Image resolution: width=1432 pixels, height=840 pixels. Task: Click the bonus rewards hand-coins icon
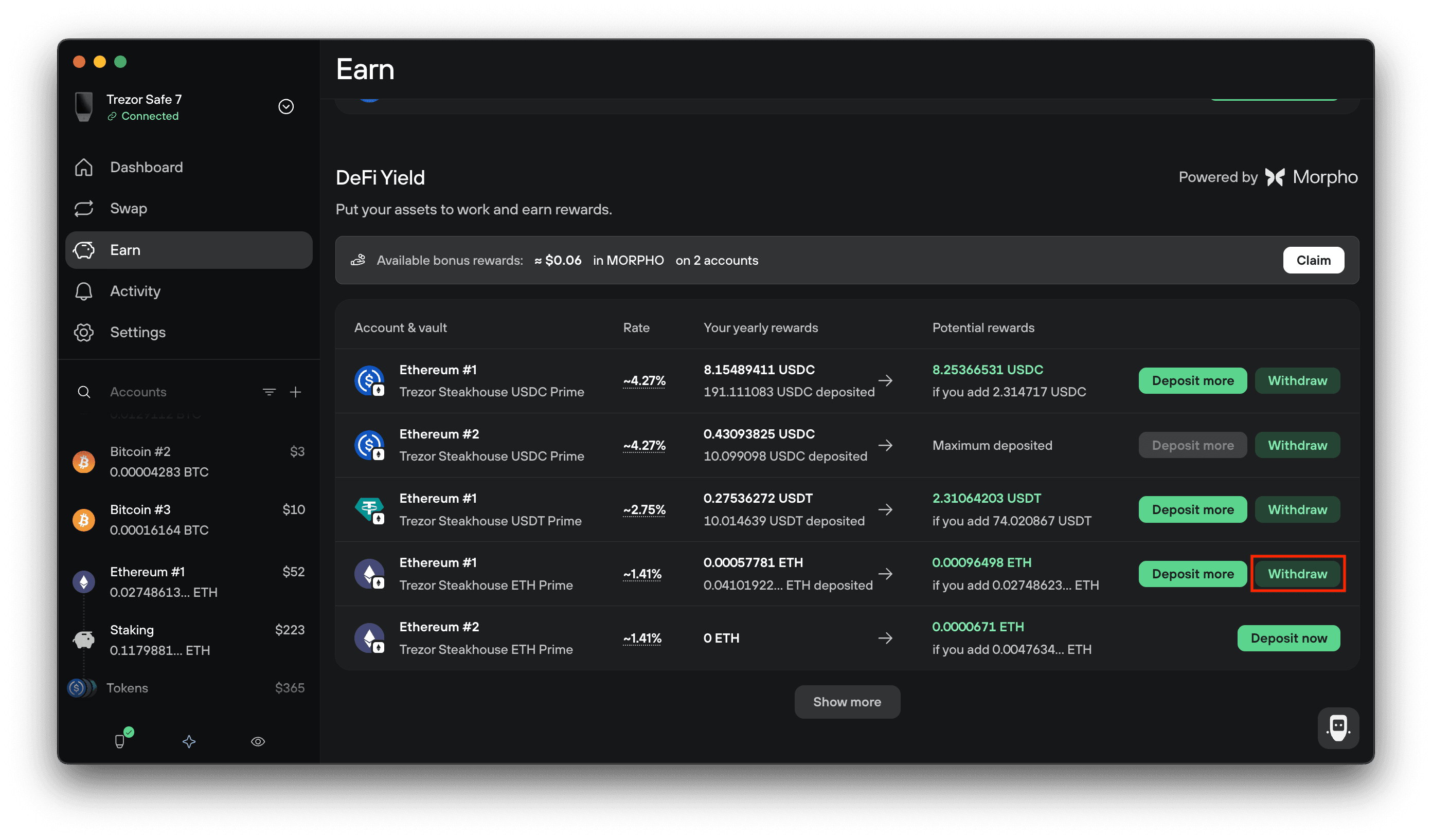(358, 260)
